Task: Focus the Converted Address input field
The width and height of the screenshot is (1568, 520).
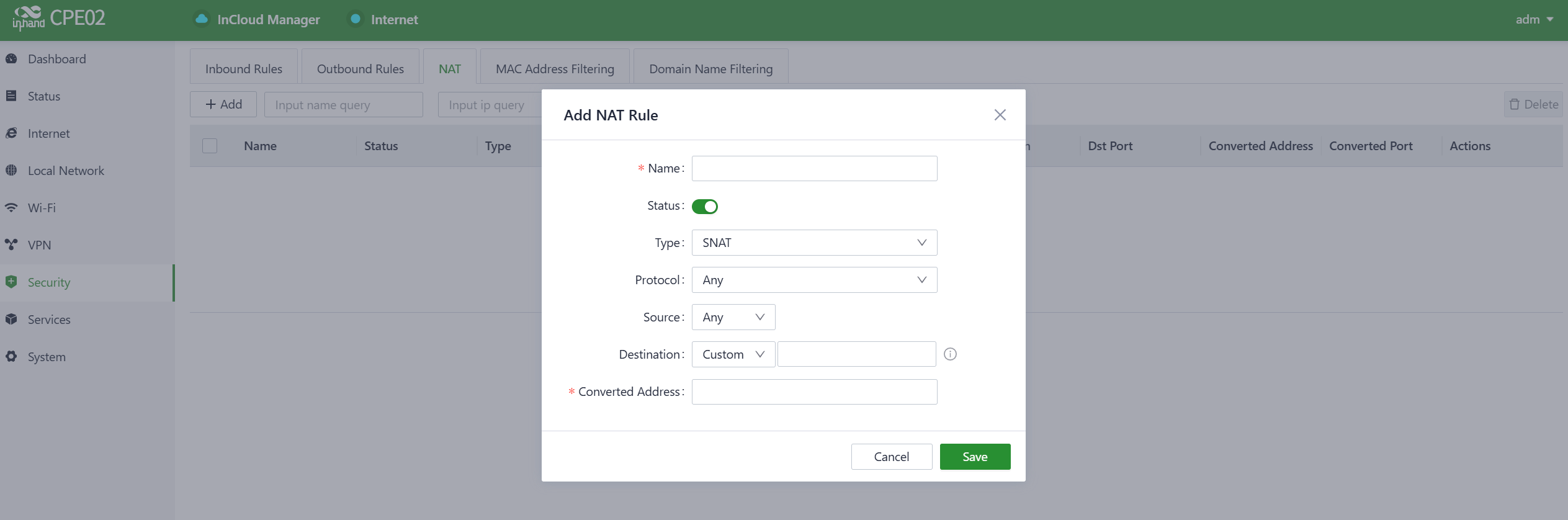Action: (813, 392)
